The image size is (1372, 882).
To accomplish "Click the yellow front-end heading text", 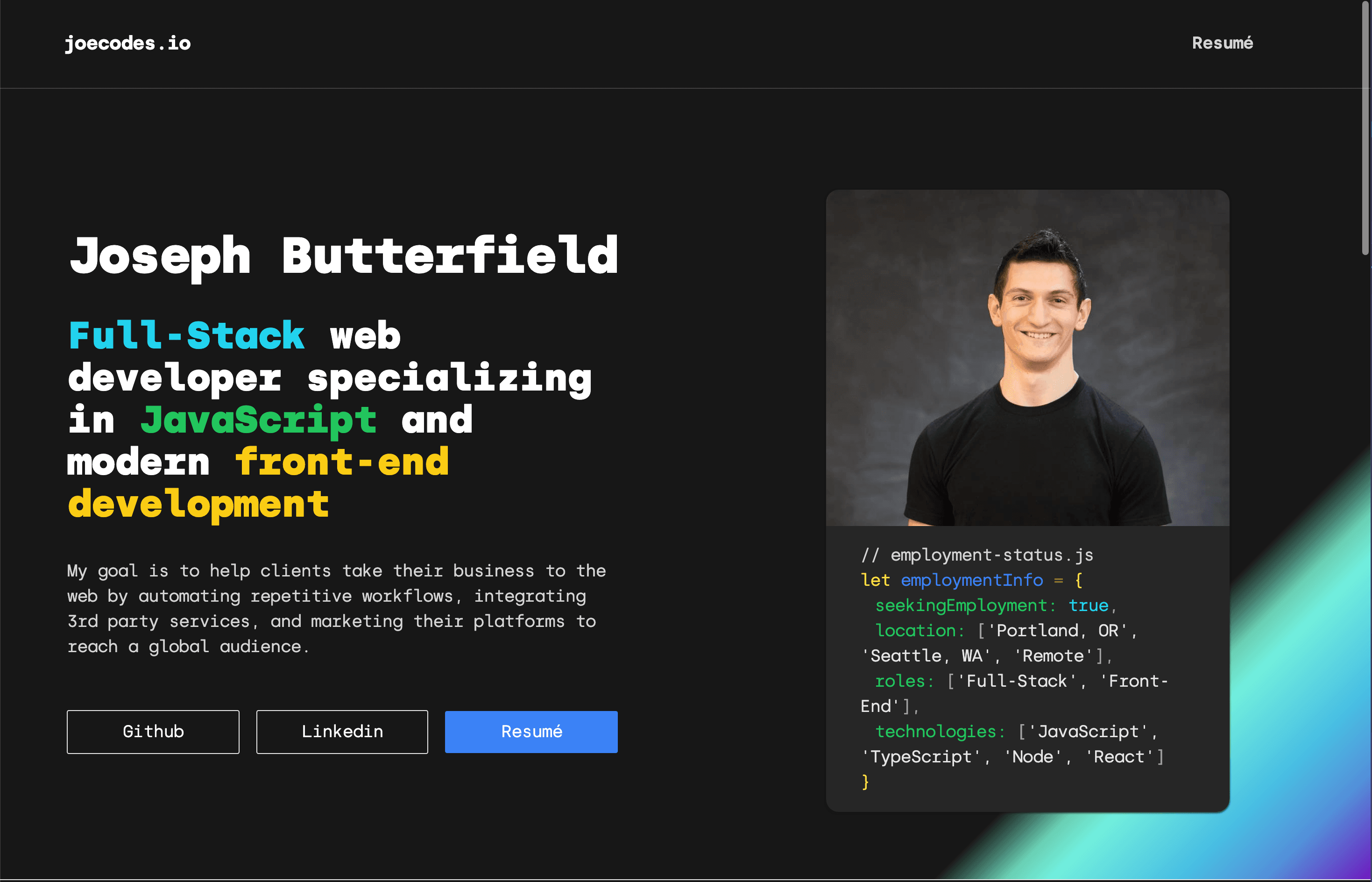I will tap(342, 462).
